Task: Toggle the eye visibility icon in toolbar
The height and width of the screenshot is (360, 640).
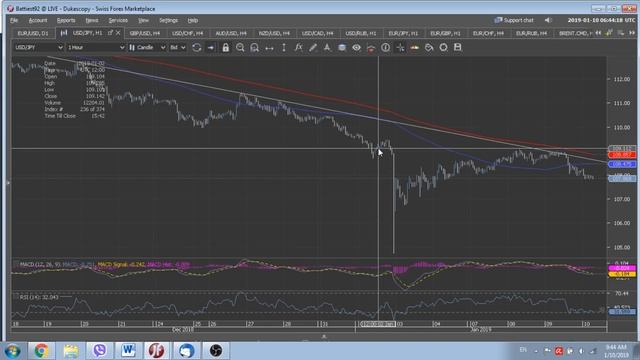Action: (356, 48)
